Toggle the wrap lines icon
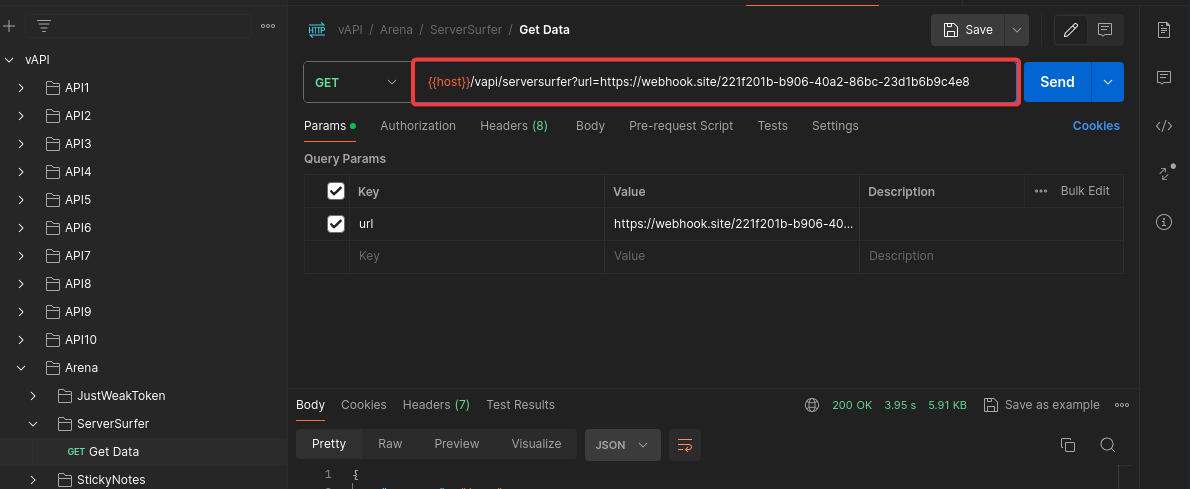 point(685,445)
